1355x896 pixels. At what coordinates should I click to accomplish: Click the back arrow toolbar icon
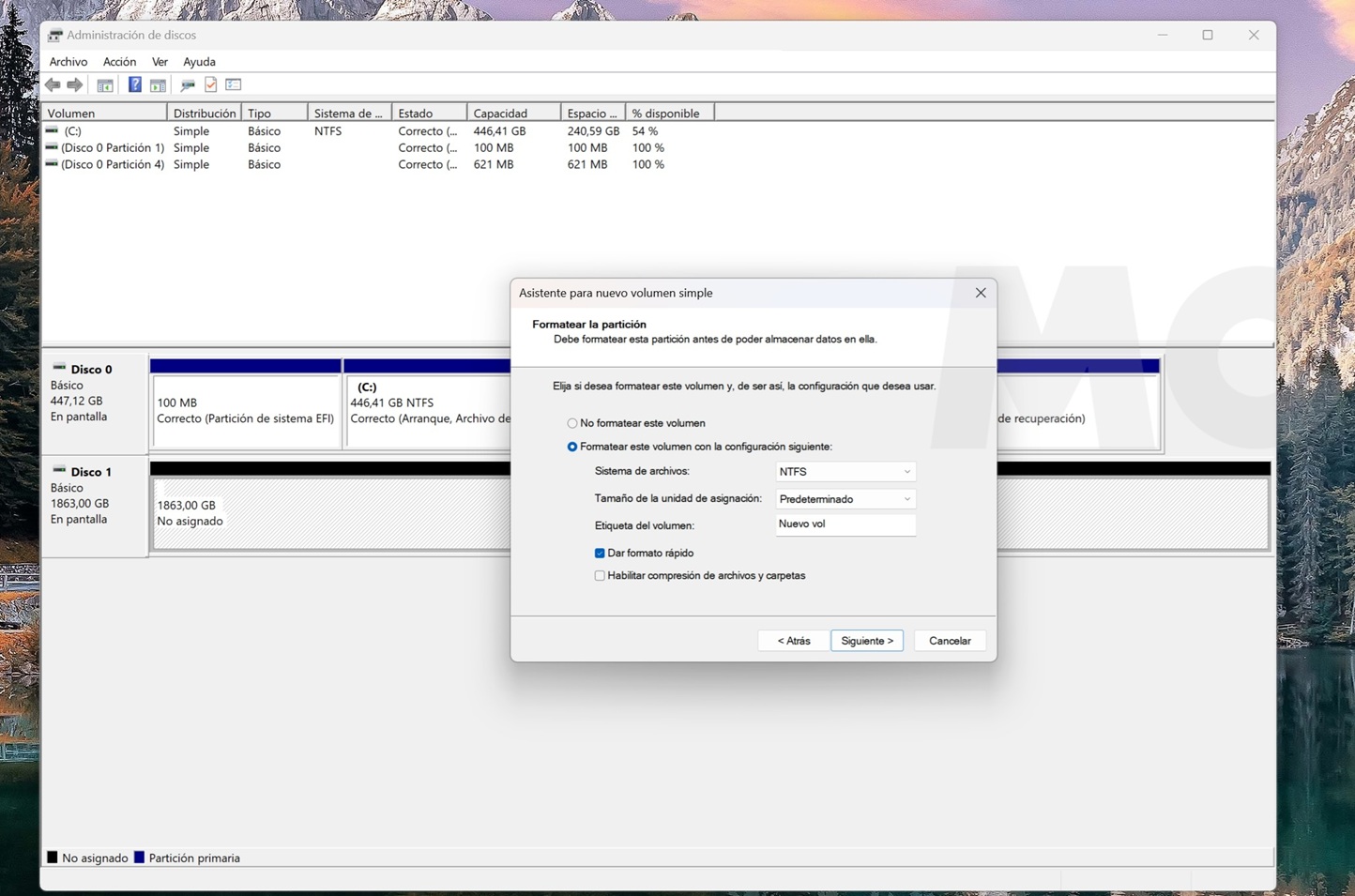(x=53, y=85)
